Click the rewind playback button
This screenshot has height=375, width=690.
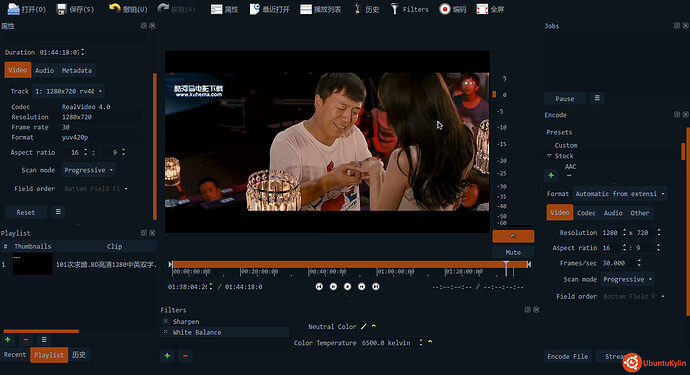coord(333,287)
